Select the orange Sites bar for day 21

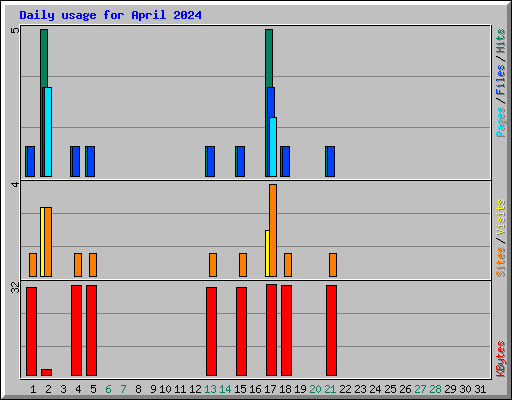[x=333, y=265]
